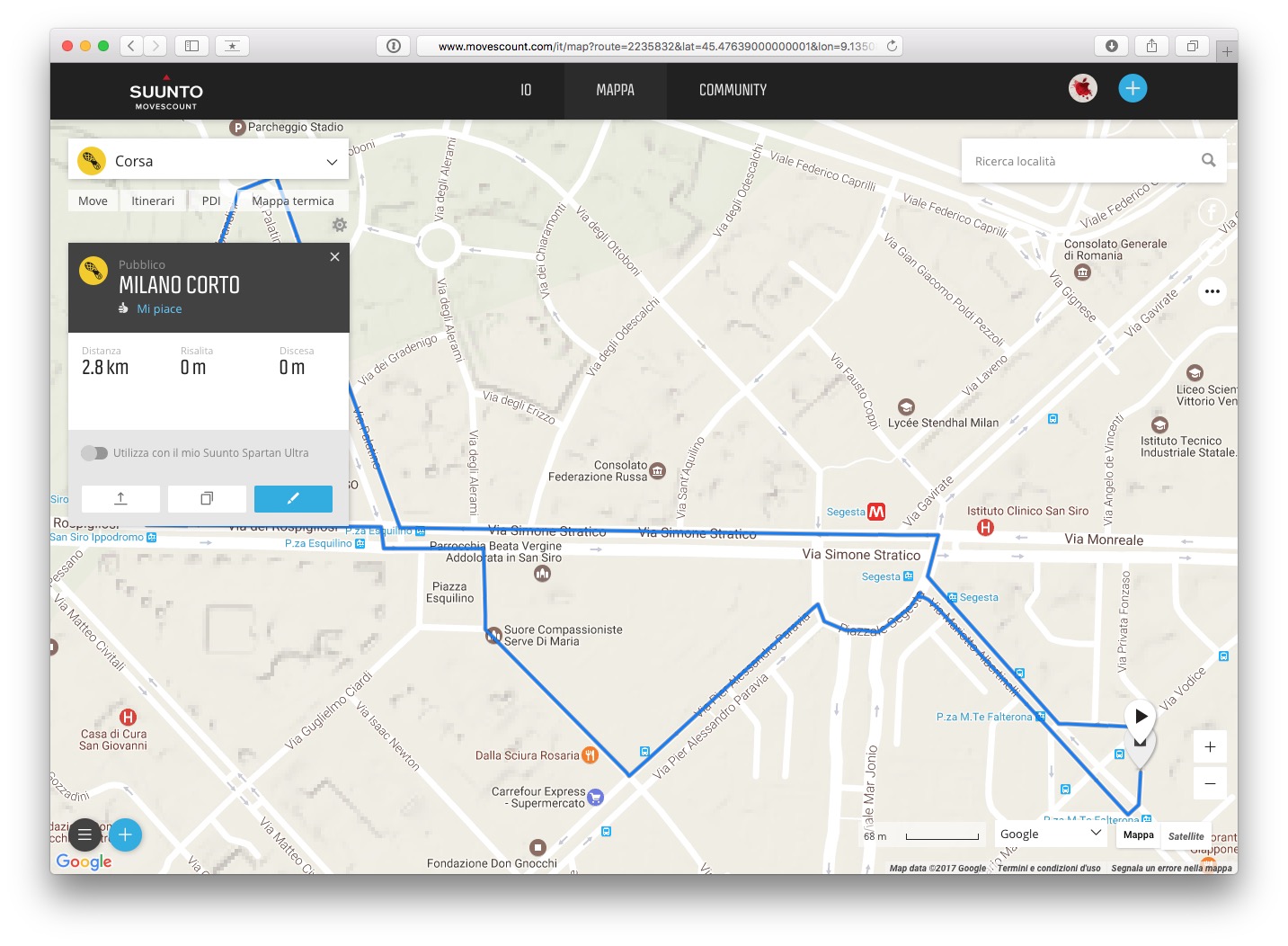Click Dalla Sciura Rosaria restaurant marker
Image resolution: width=1288 pixels, height=946 pixels.
[x=590, y=755]
